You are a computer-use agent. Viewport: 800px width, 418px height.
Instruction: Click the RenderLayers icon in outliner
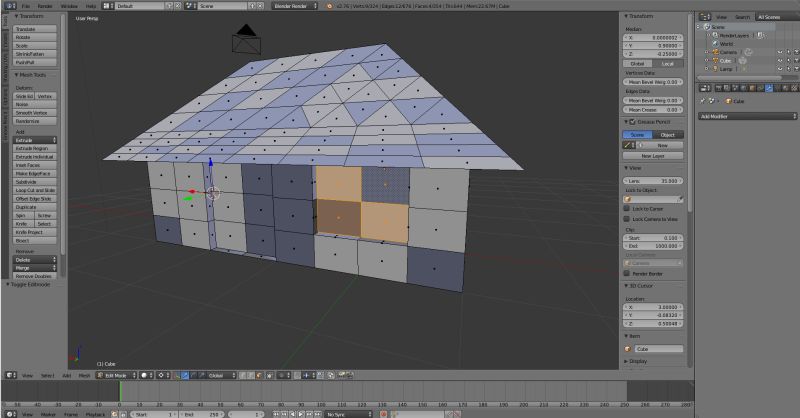point(715,35)
